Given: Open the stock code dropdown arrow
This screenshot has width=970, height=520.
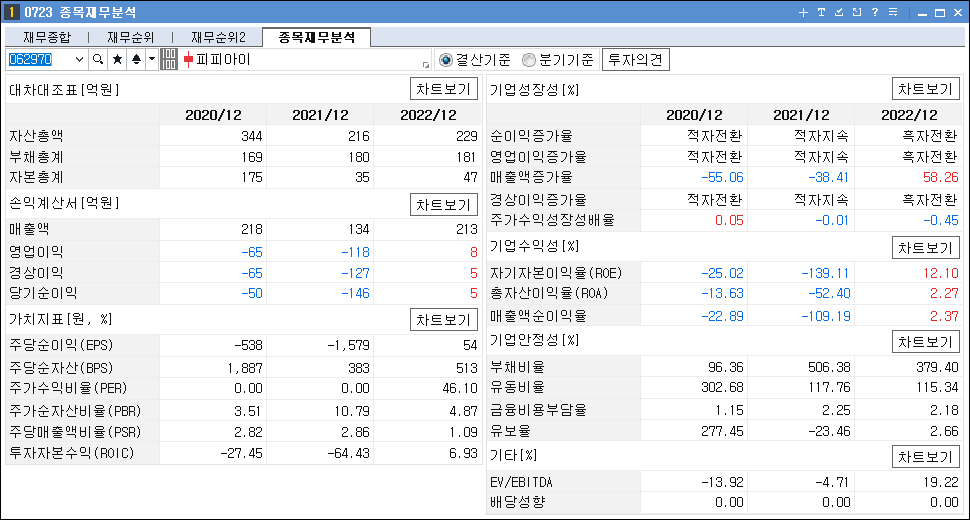Looking at the screenshot, I should [79, 59].
